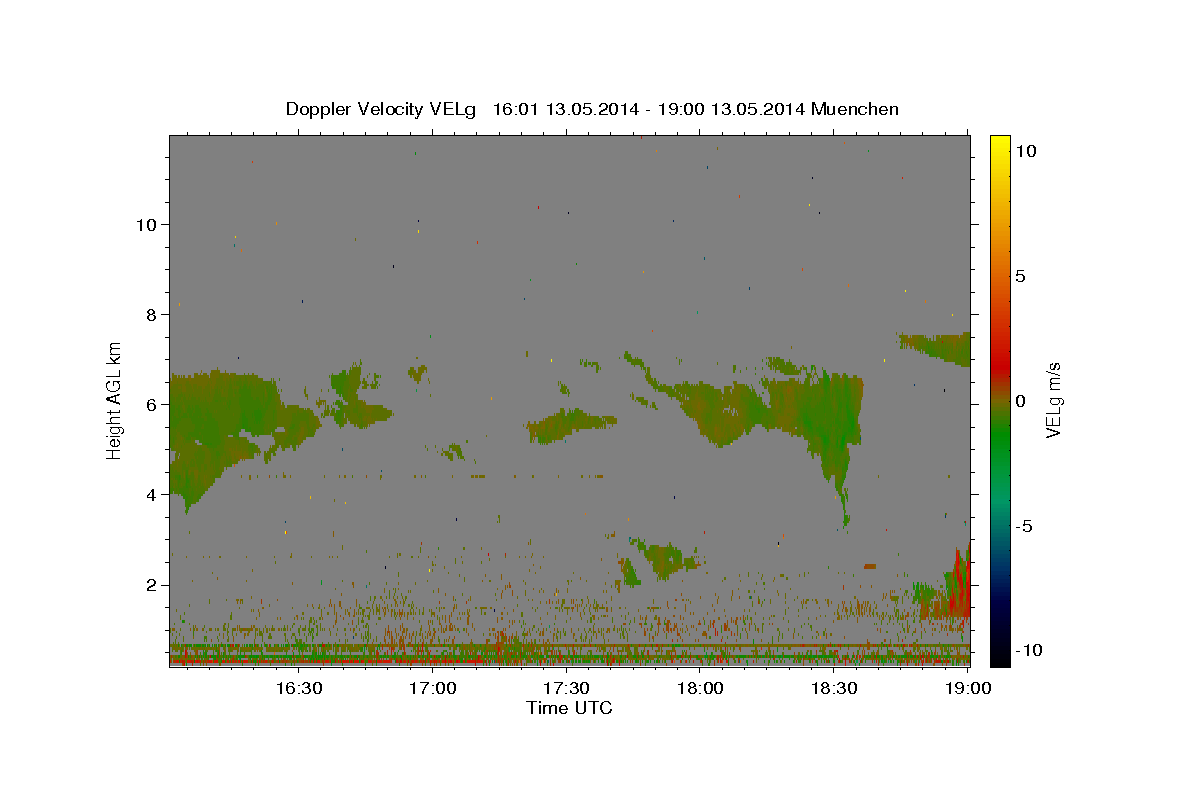Click the '18:30' time tick label

(834, 689)
